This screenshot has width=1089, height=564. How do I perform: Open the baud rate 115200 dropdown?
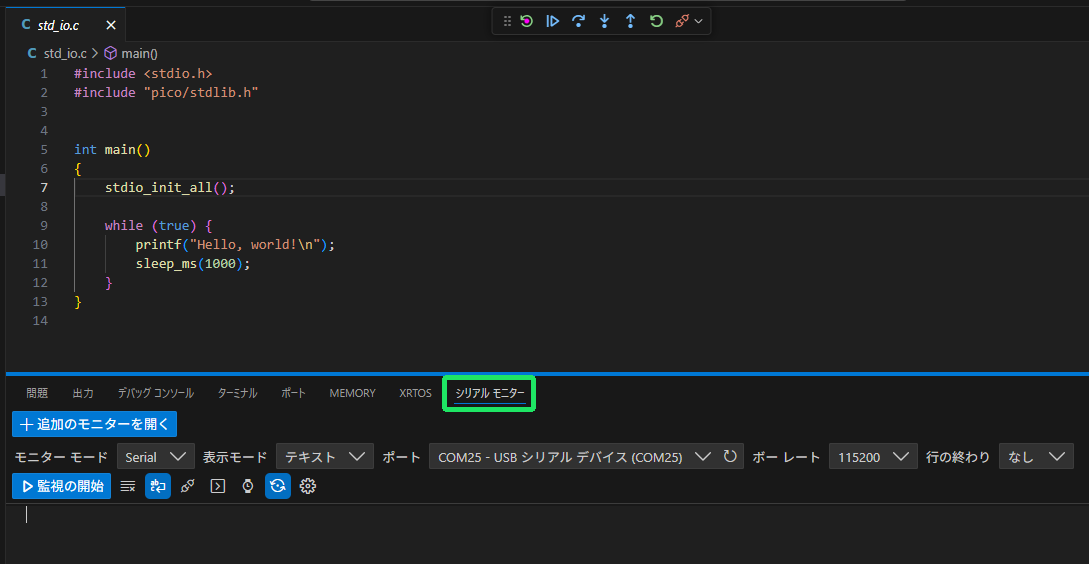[873, 456]
